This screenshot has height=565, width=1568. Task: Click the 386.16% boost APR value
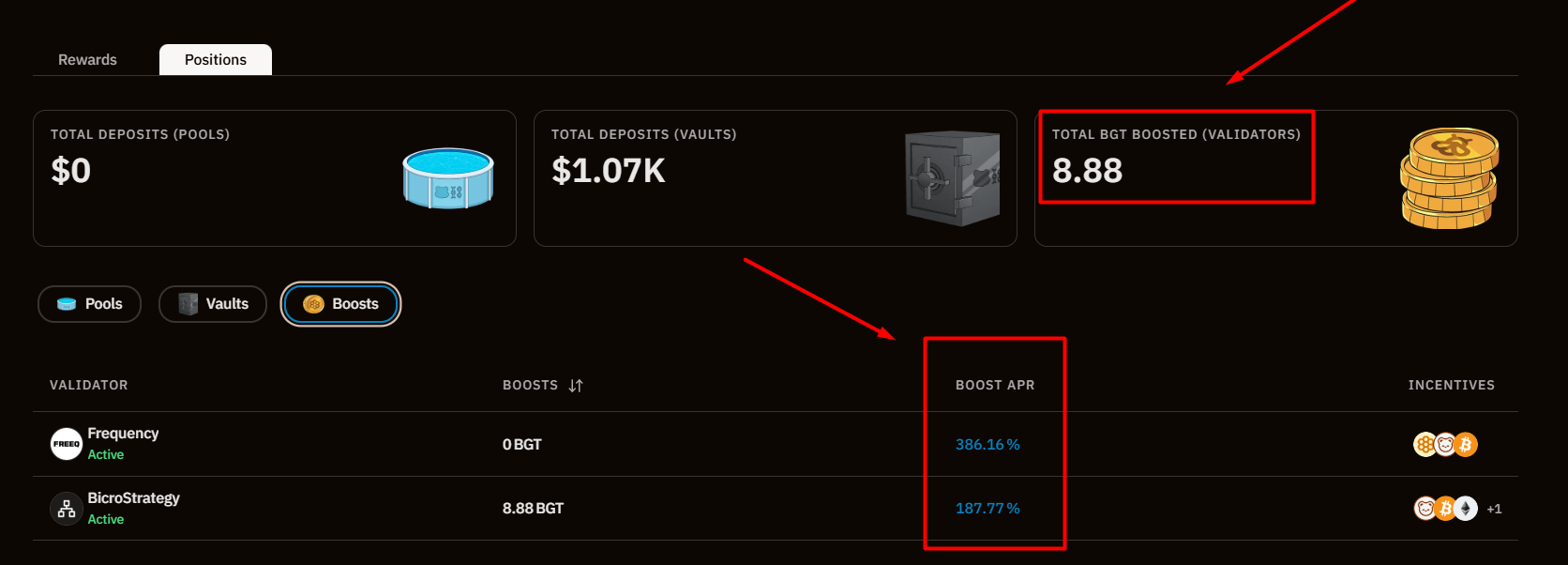pos(988,444)
